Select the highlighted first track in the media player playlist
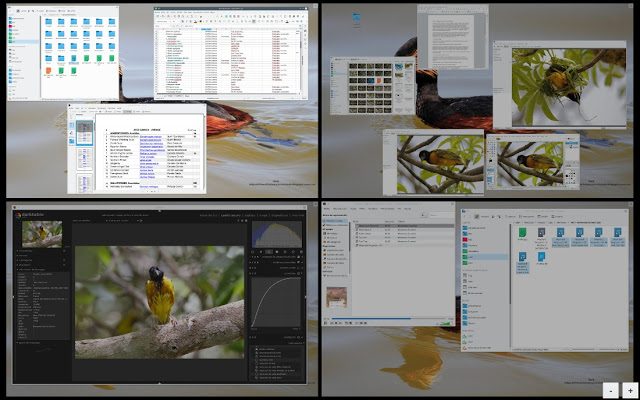The image size is (640, 400). [x=403, y=225]
